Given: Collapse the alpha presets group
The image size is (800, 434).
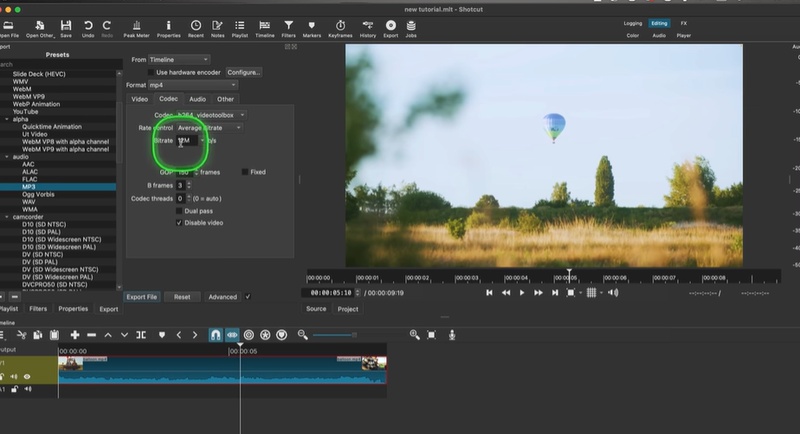Looking at the screenshot, I should point(7,119).
